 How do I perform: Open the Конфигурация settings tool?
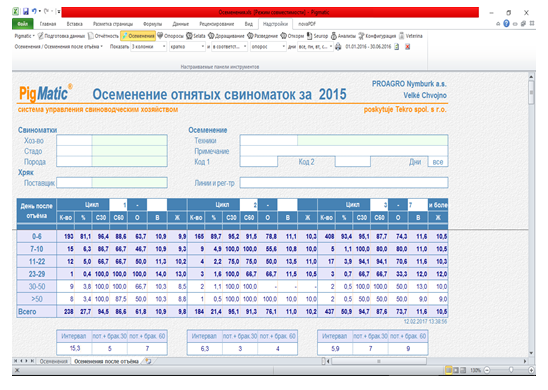pos(377,36)
